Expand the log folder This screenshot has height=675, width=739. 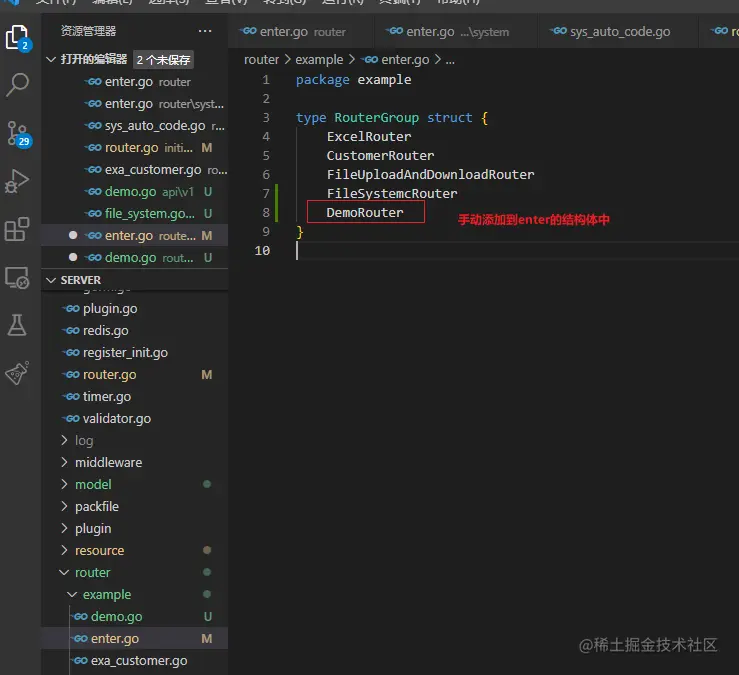click(x=65, y=440)
